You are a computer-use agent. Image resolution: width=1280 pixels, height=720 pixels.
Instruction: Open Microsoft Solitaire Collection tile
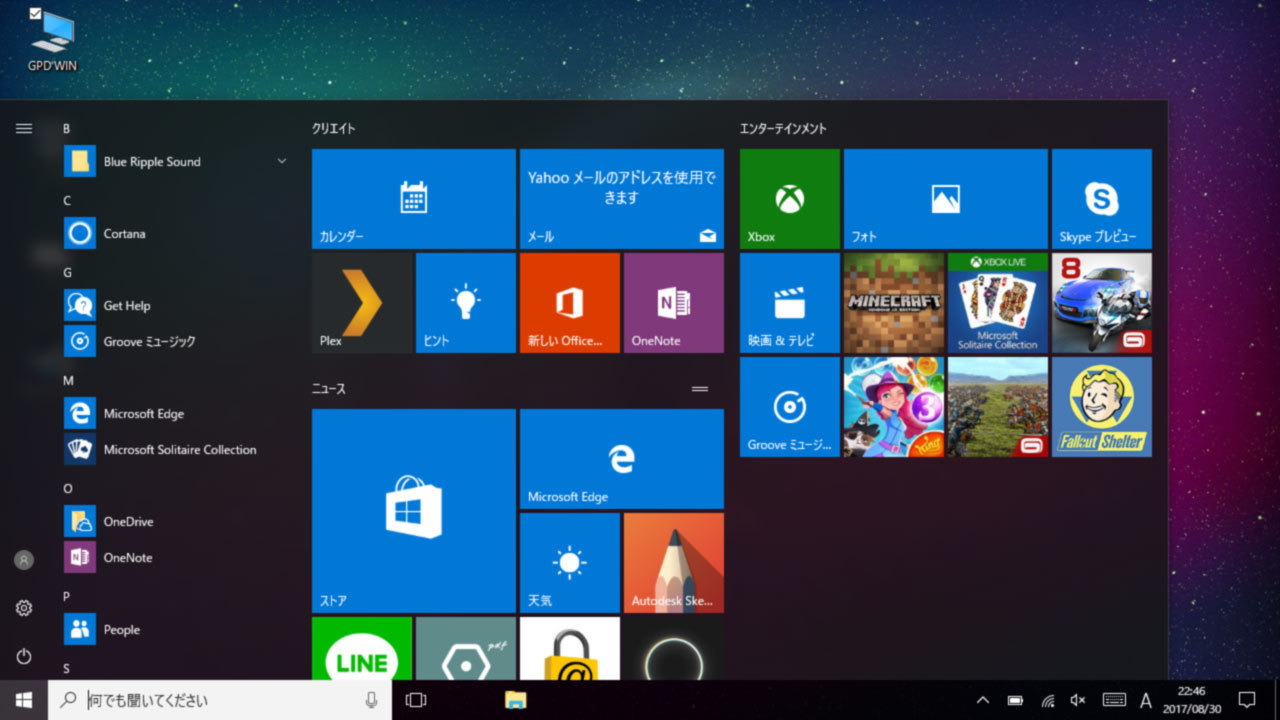[x=997, y=303]
